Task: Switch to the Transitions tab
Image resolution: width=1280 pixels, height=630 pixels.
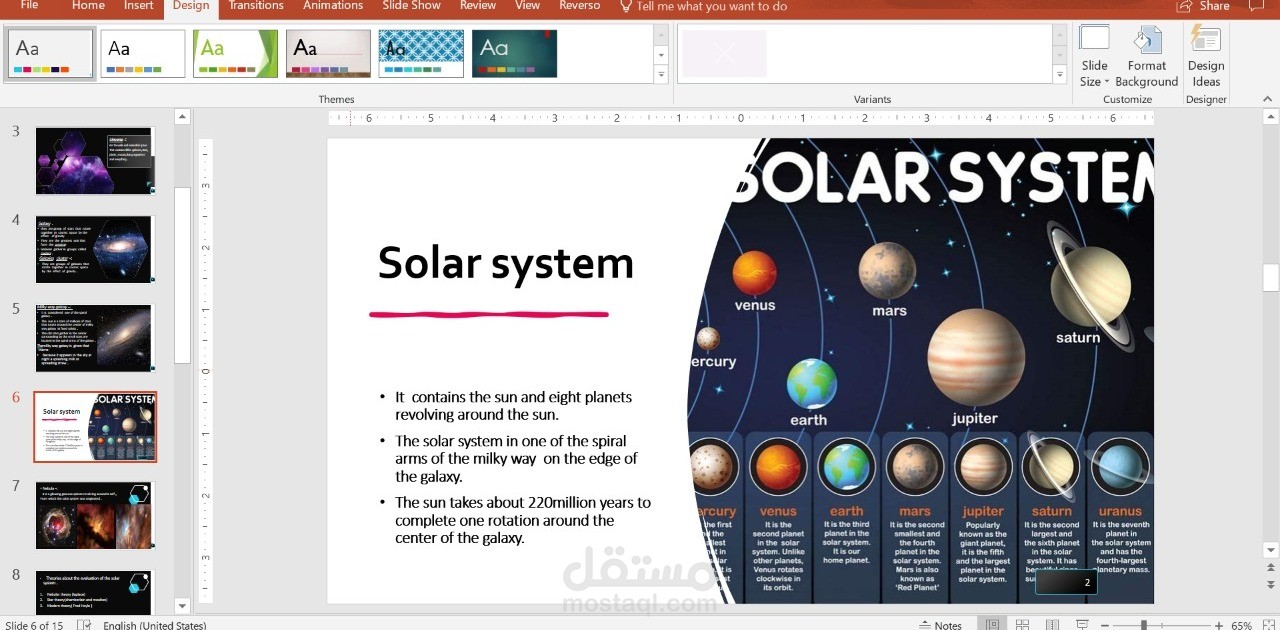Action: pos(256,6)
